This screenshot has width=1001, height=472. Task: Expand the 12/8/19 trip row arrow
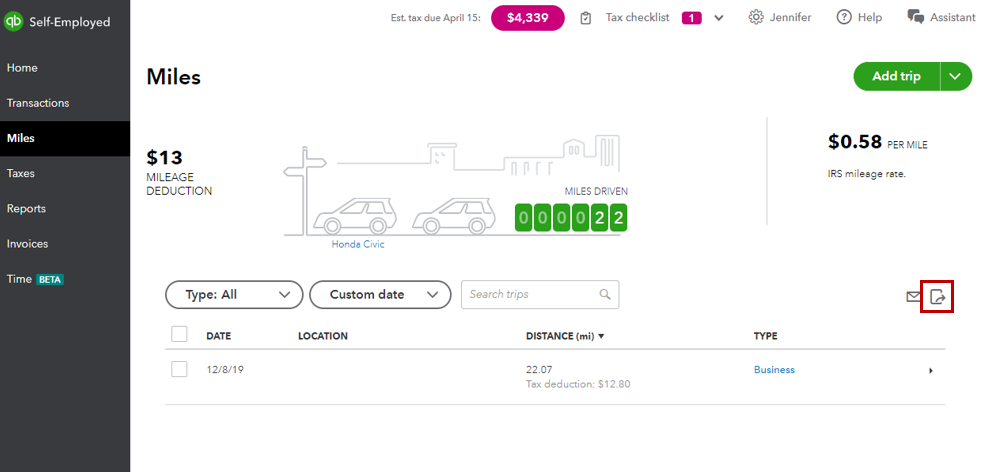pos(931,370)
